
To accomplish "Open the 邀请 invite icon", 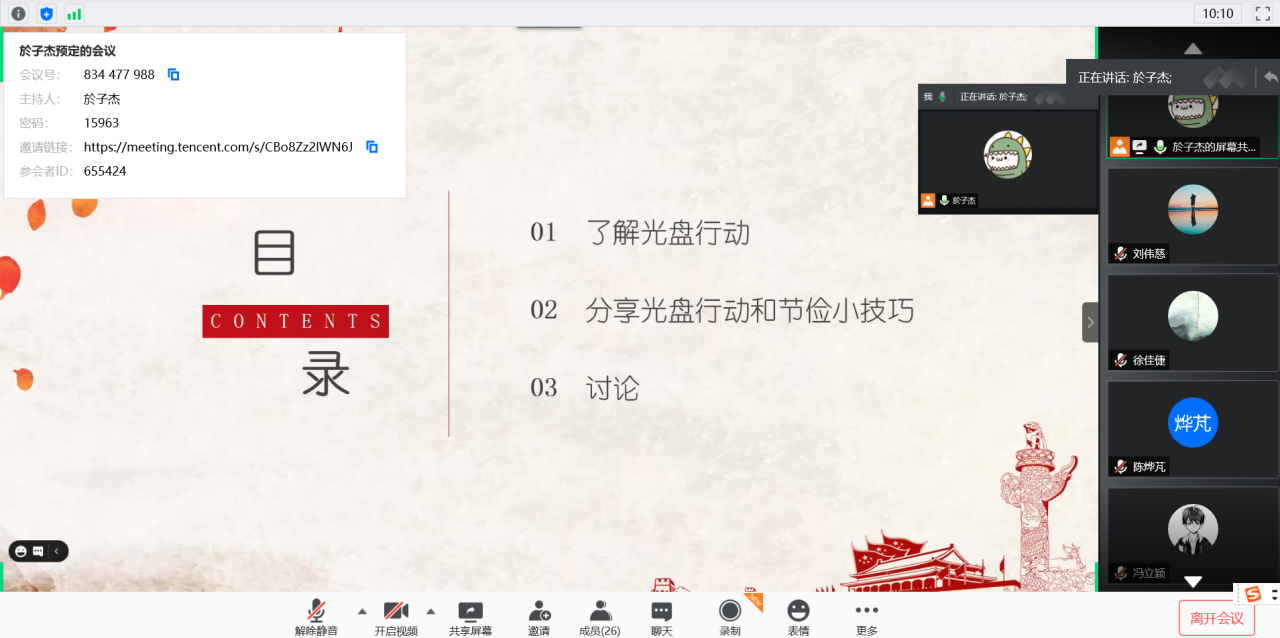I will pyautogui.click(x=539, y=617).
